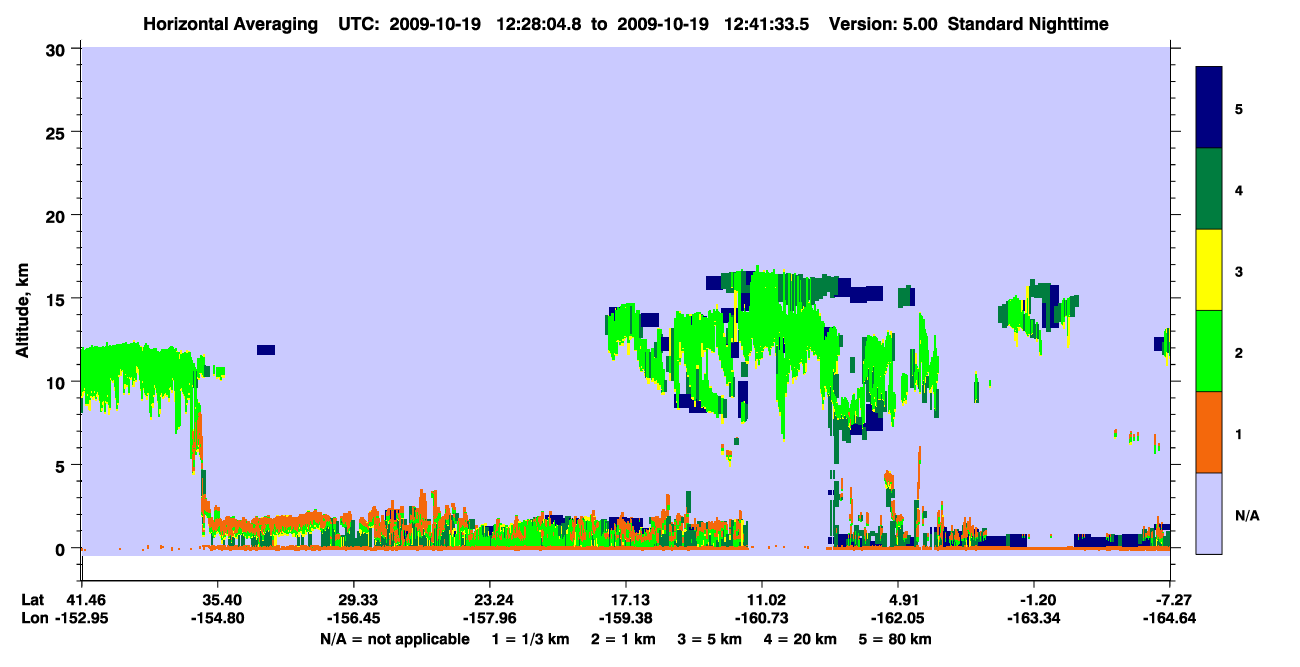The image size is (1300, 667).
Task: Click latitude value '29.33'
Action: (353, 600)
